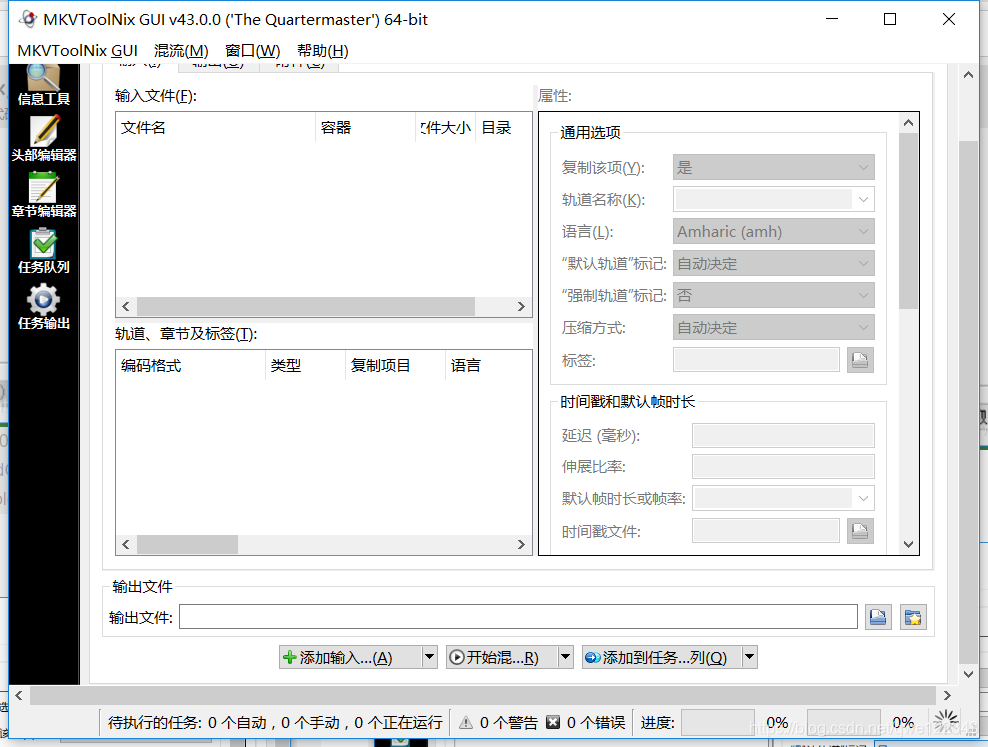Open the arrow menu beside 添加到任务队列
The image size is (988, 747).
pyautogui.click(x=749, y=657)
